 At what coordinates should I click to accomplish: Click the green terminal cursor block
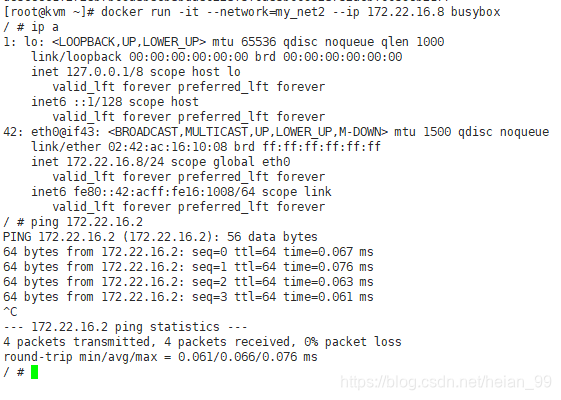[x=34, y=372]
